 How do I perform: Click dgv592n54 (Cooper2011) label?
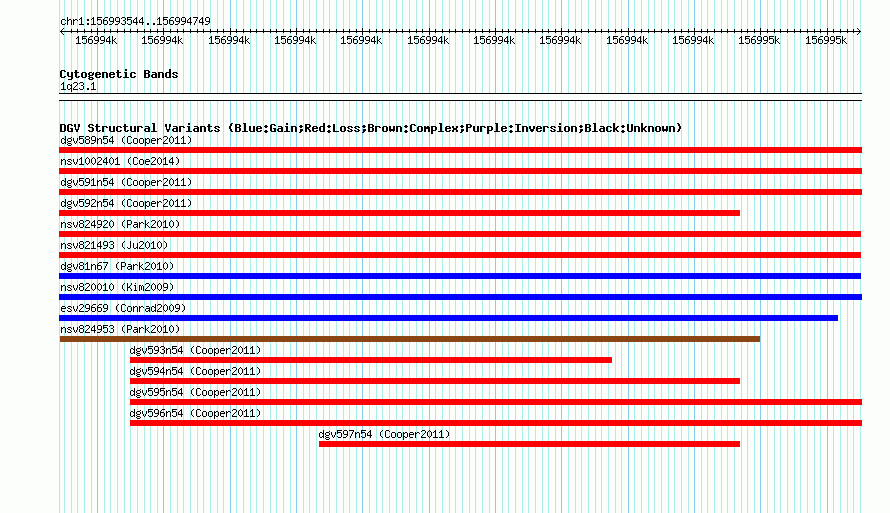pos(126,203)
